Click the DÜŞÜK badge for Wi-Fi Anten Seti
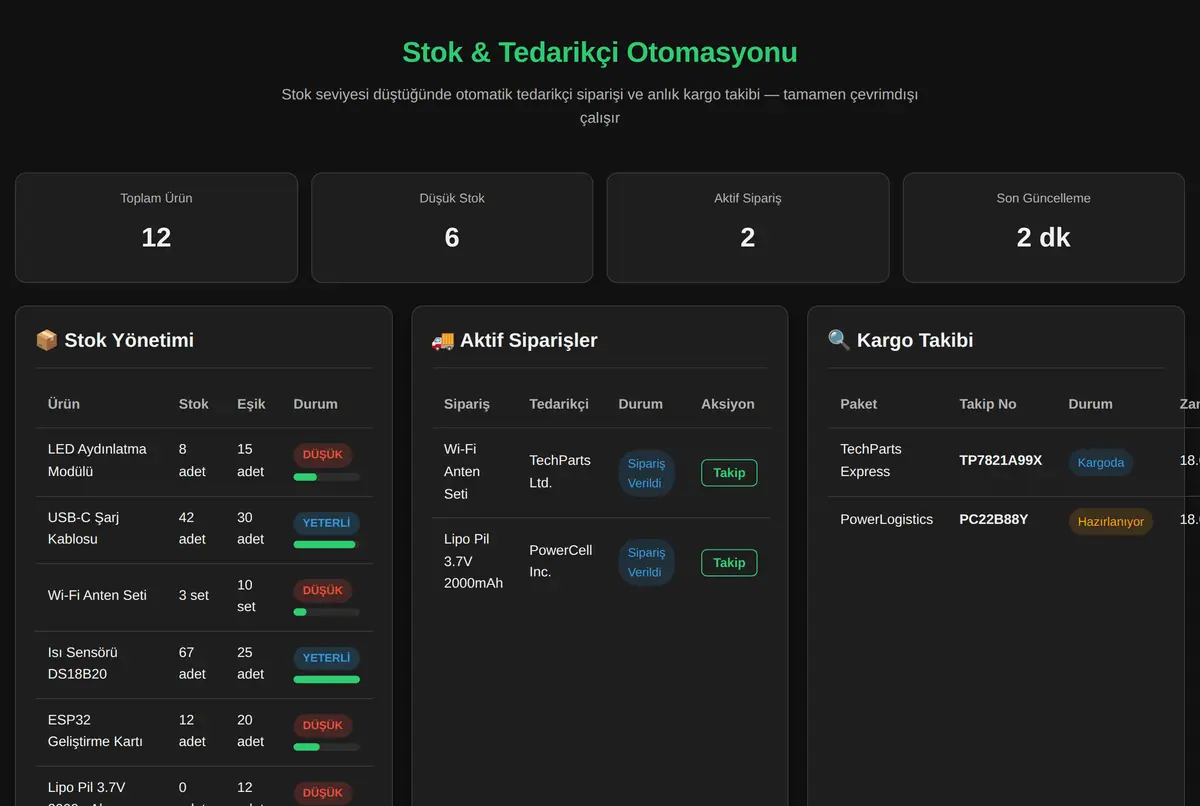This screenshot has width=1200, height=806. click(323, 591)
